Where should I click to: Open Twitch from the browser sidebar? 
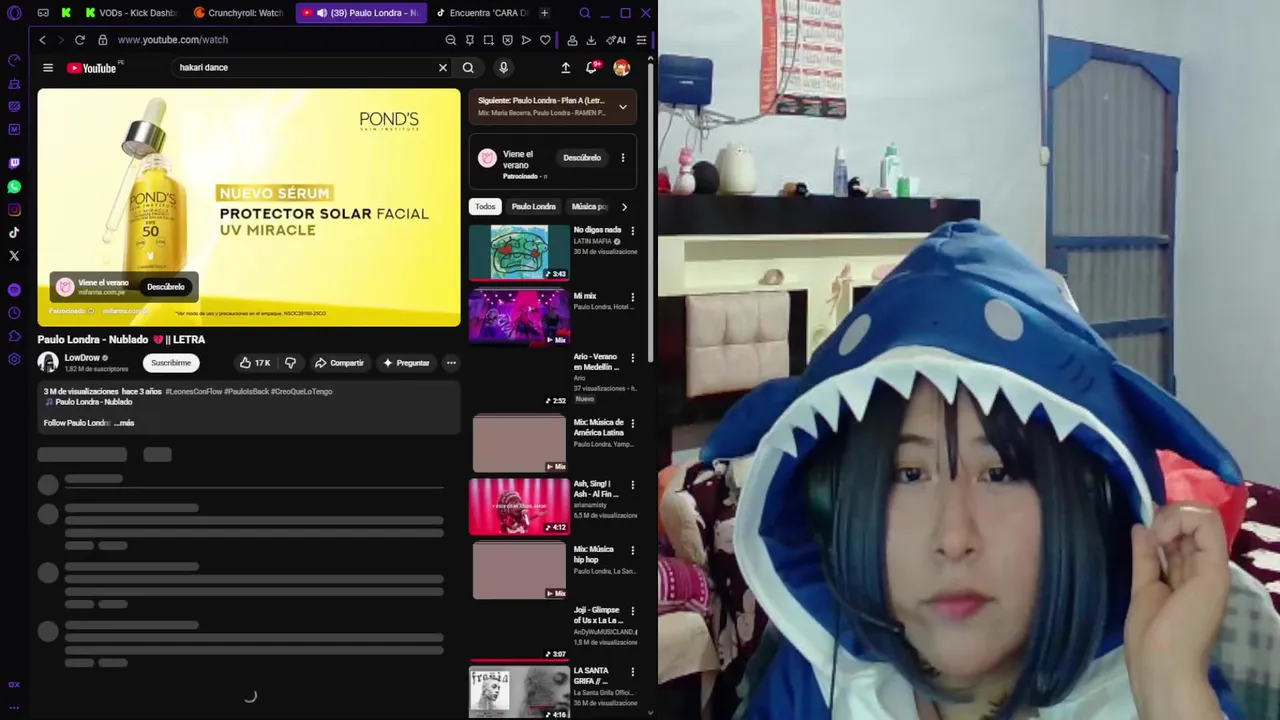14,163
